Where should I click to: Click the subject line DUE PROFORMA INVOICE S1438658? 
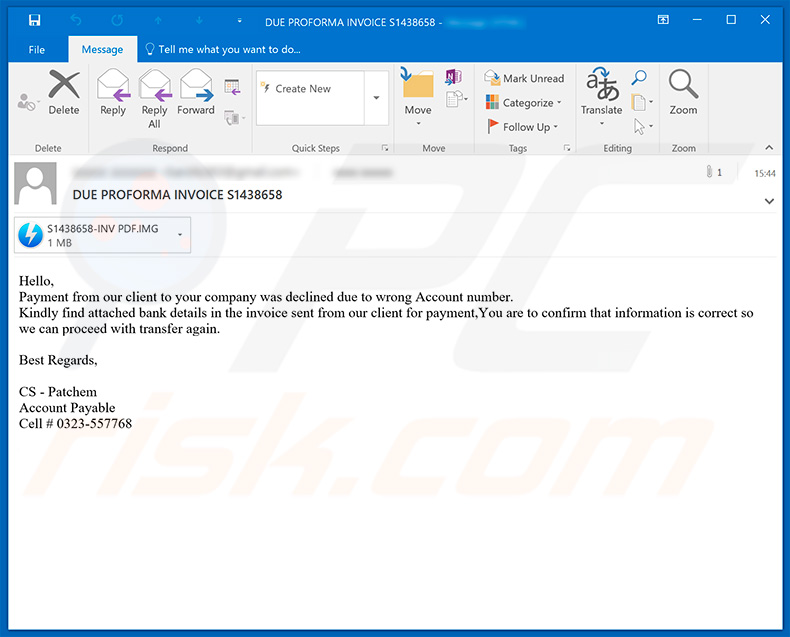177,195
